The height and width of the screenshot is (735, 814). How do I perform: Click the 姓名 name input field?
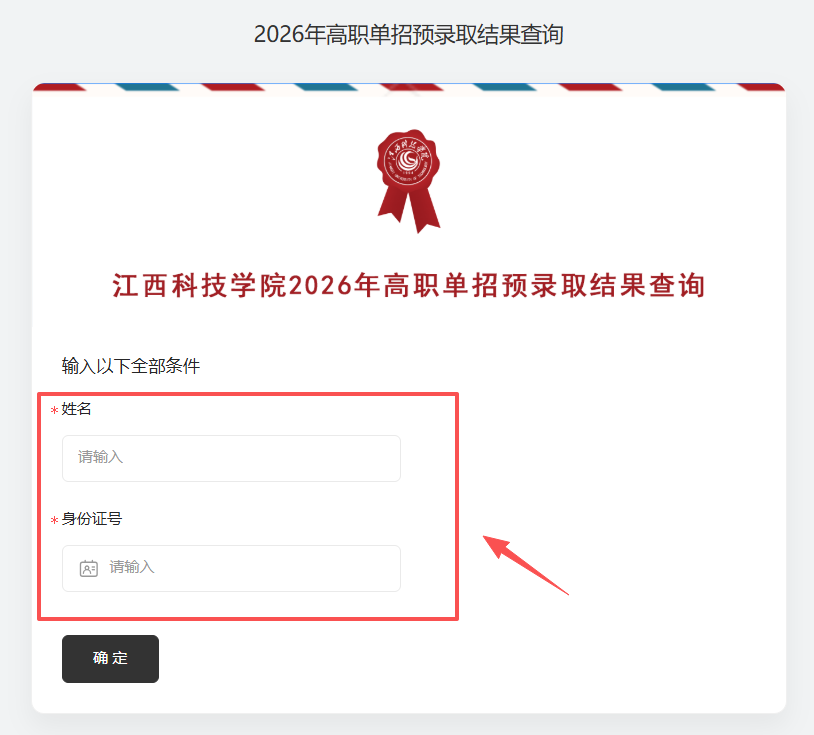tap(231, 458)
